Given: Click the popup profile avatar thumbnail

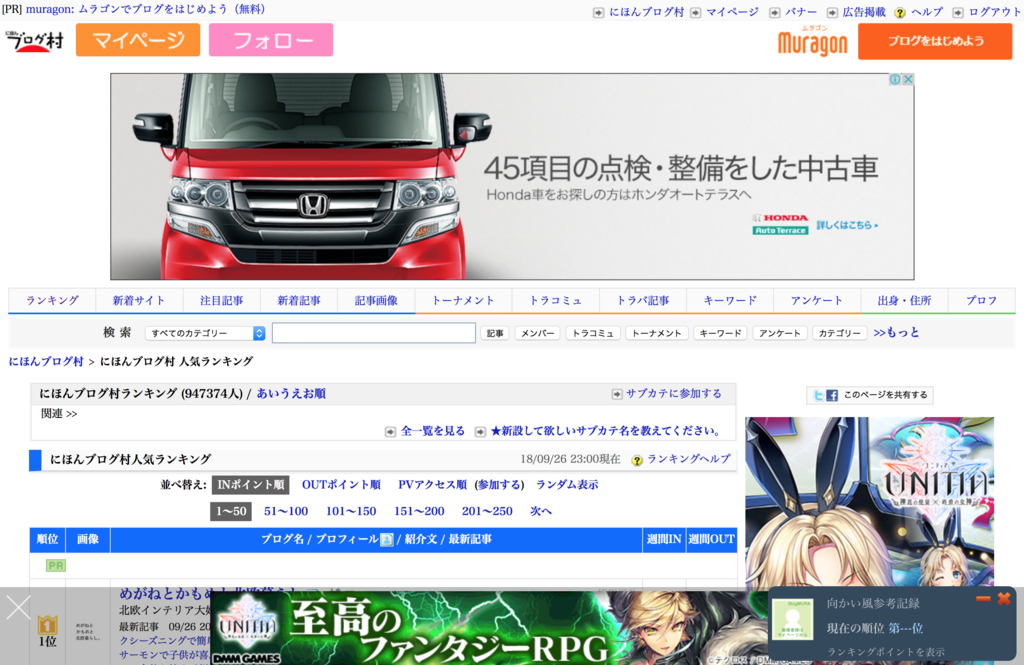Looking at the screenshot, I should point(793,619).
